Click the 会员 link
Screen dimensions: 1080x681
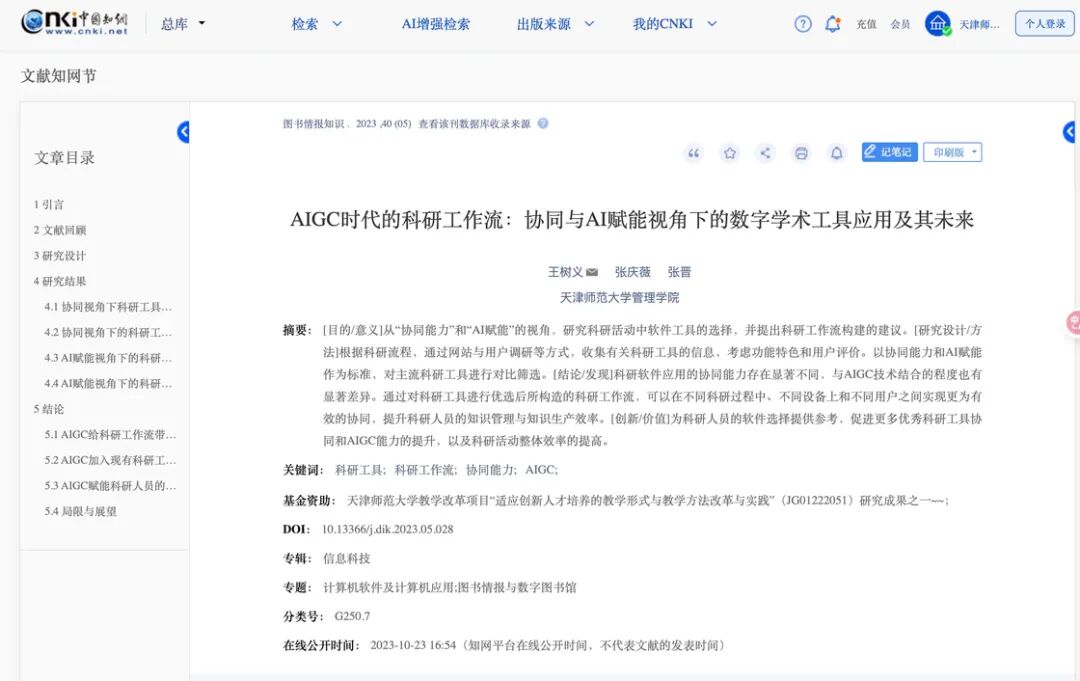pos(900,24)
